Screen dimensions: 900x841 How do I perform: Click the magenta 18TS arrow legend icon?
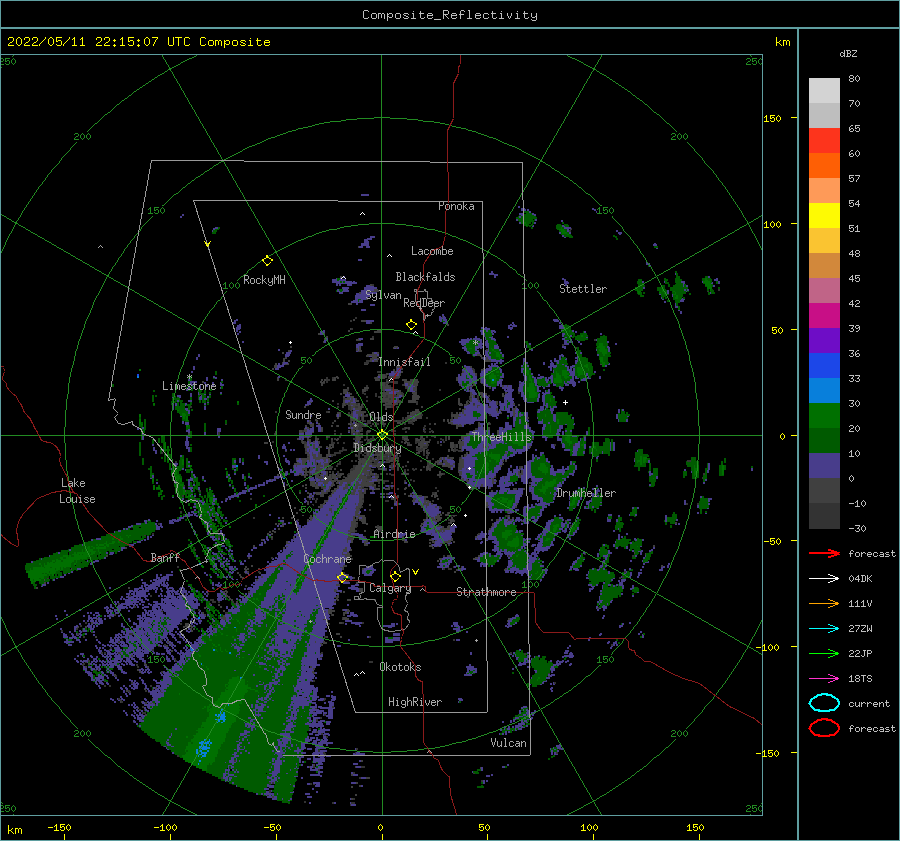pyautogui.click(x=824, y=679)
